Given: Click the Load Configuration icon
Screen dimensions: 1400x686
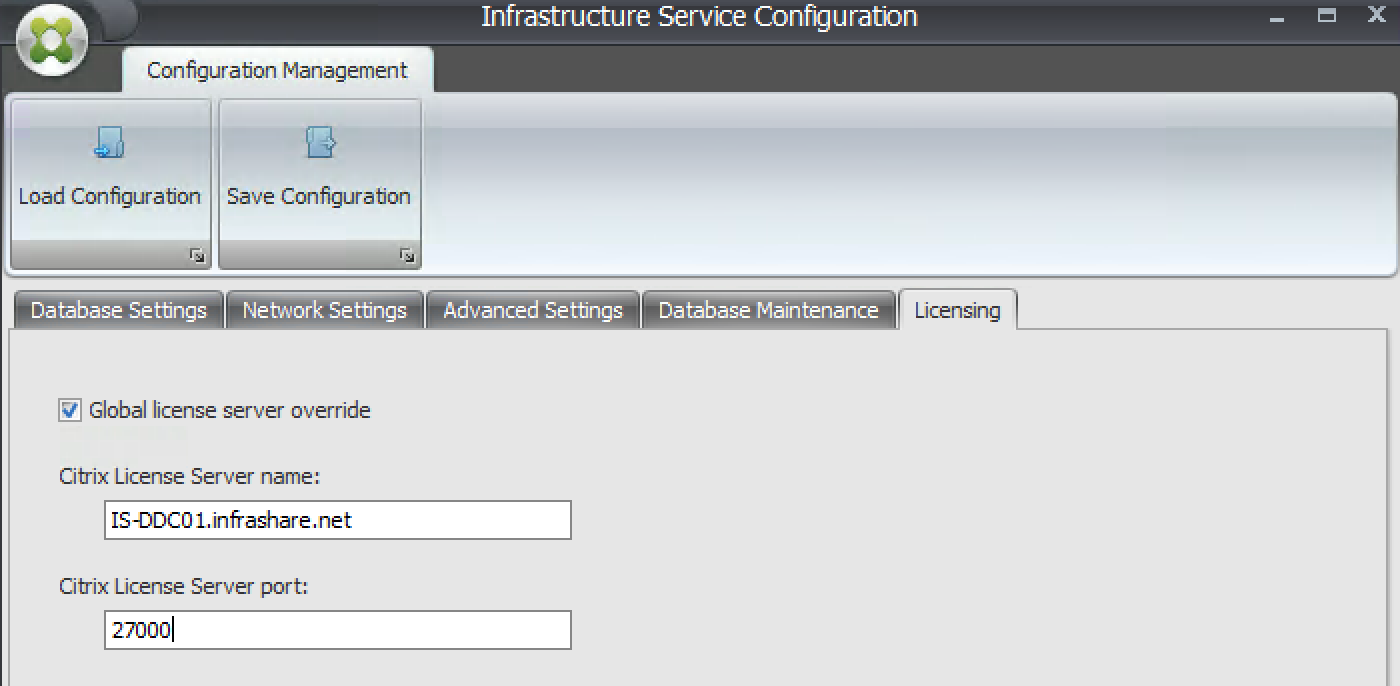Looking at the screenshot, I should [x=109, y=143].
